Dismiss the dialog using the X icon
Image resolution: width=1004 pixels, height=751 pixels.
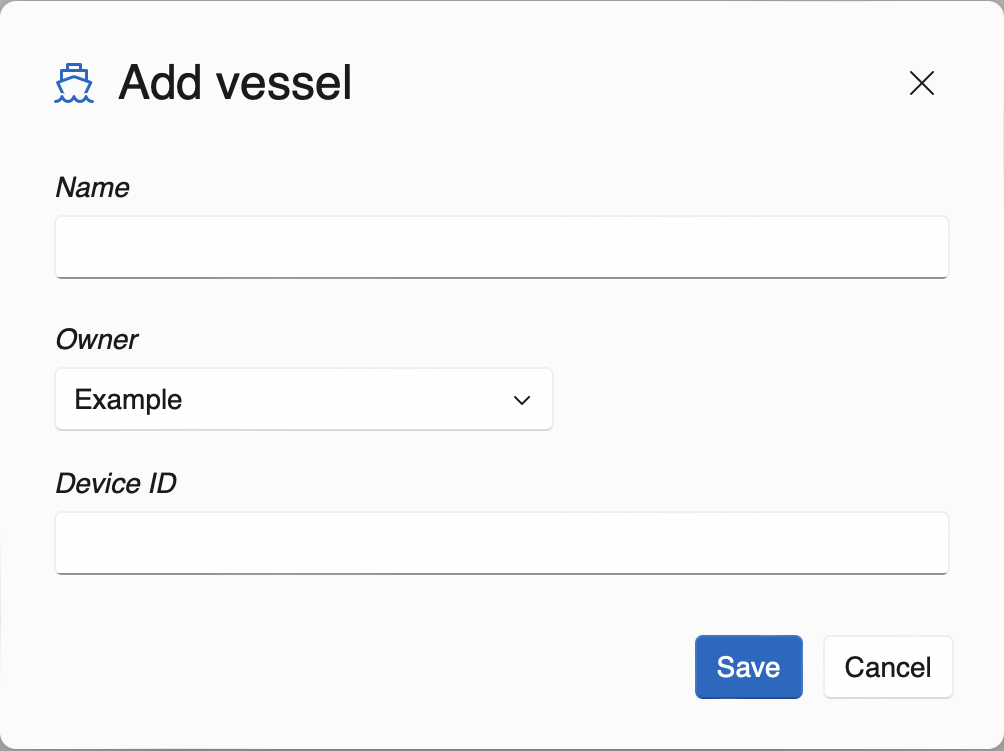[x=921, y=83]
